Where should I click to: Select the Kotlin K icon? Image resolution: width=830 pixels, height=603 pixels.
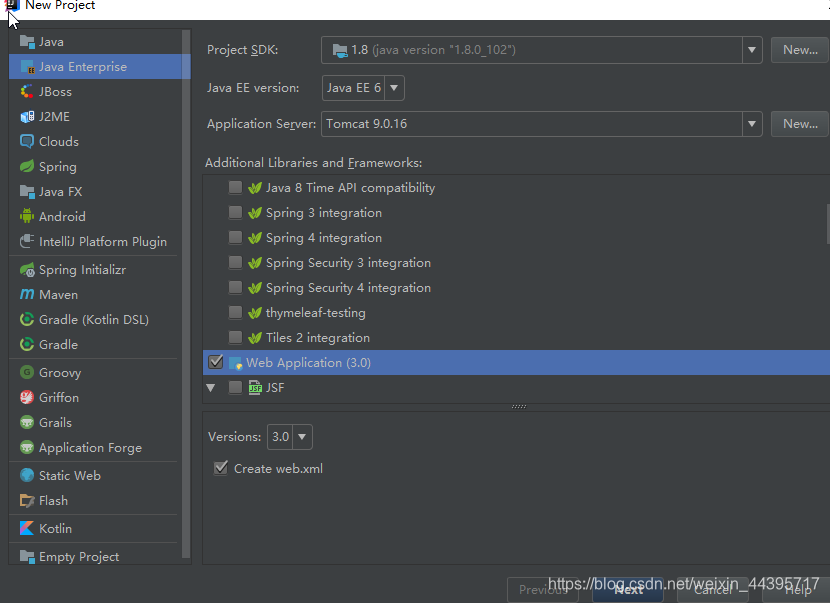[26, 528]
